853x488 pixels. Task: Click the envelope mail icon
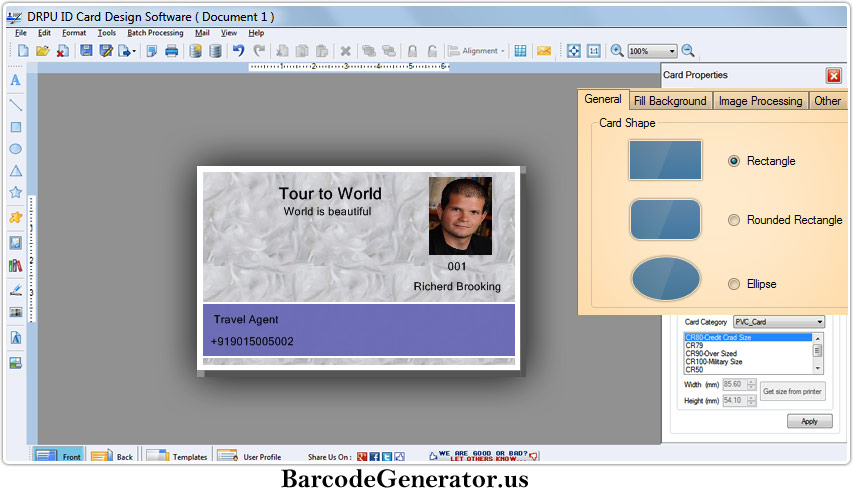[x=544, y=51]
